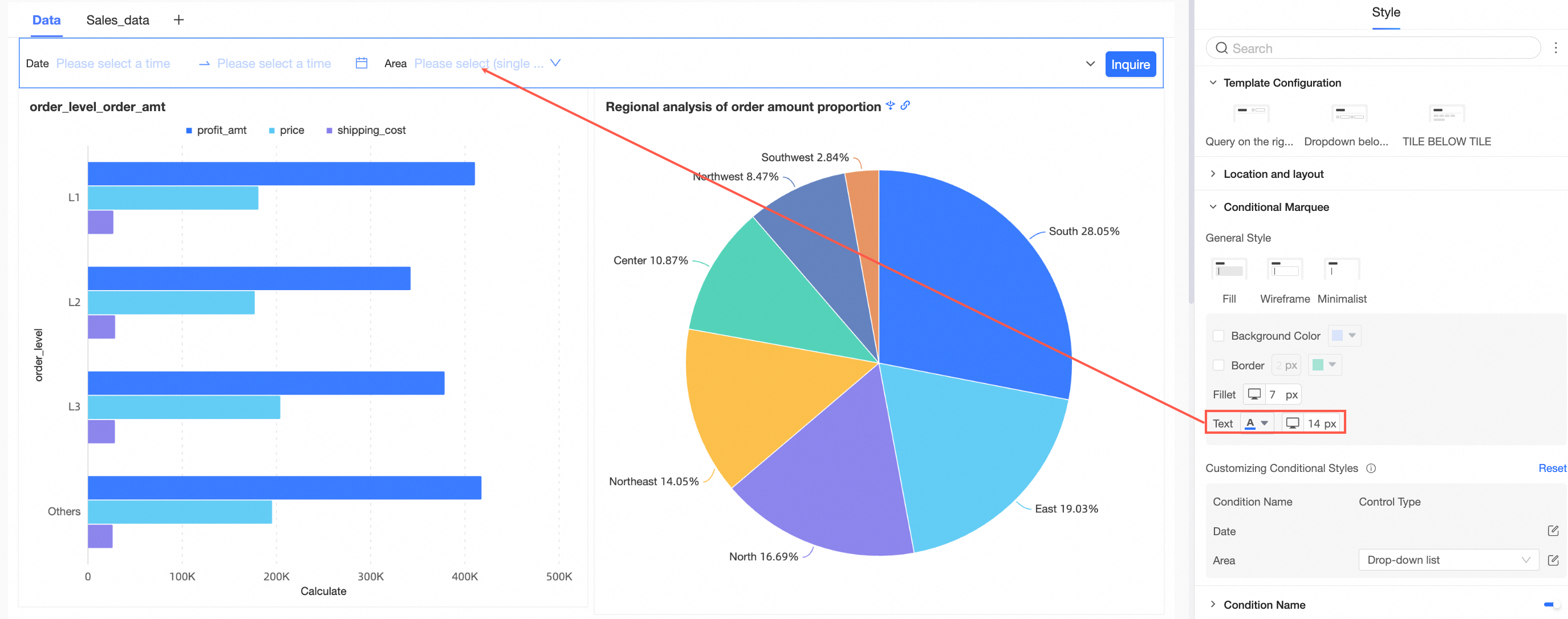Screen dimensions: 1568x619
Task: Switch to the Sales_data tab
Action: [117, 20]
